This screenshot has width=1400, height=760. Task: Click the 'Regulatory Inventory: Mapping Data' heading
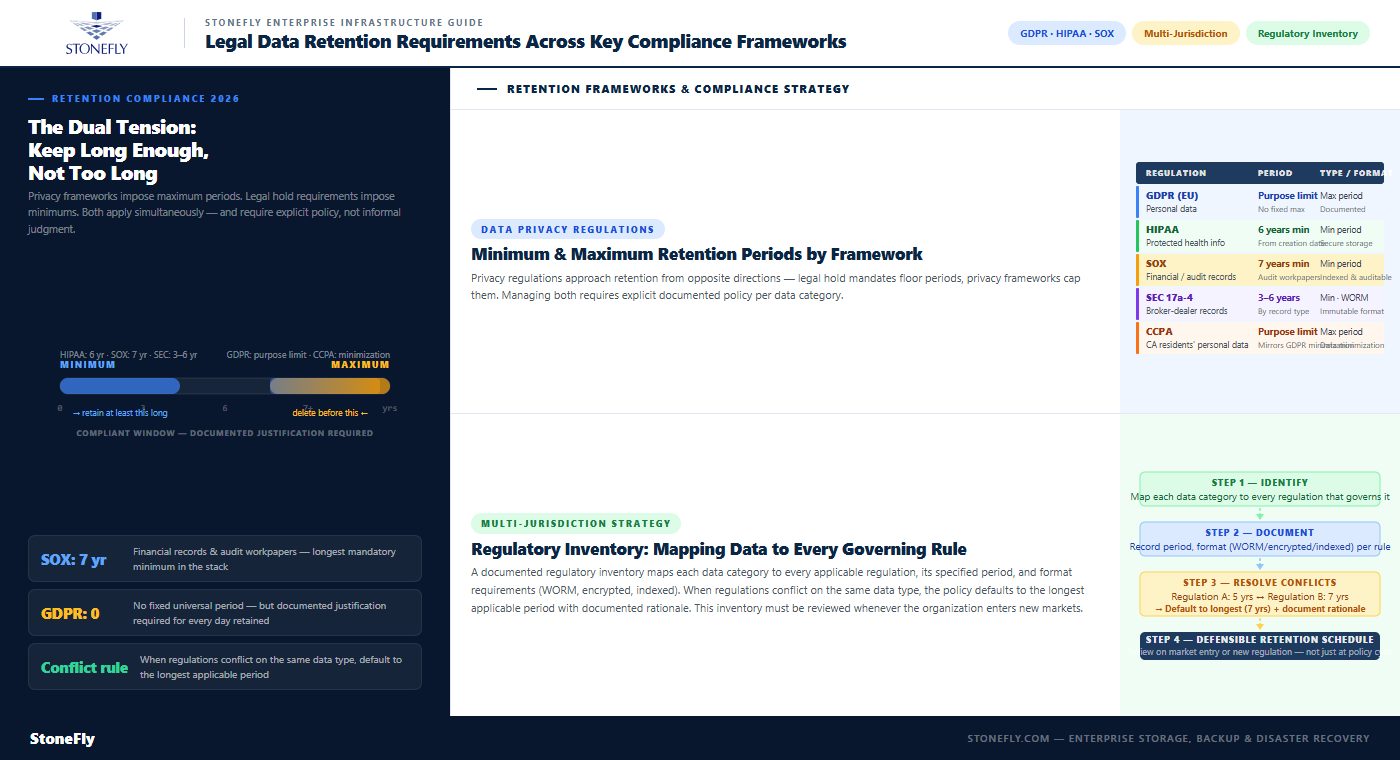(719, 549)
